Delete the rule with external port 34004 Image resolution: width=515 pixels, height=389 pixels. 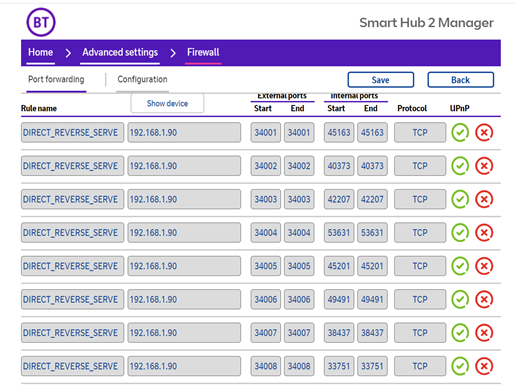[x=484, y=232]
